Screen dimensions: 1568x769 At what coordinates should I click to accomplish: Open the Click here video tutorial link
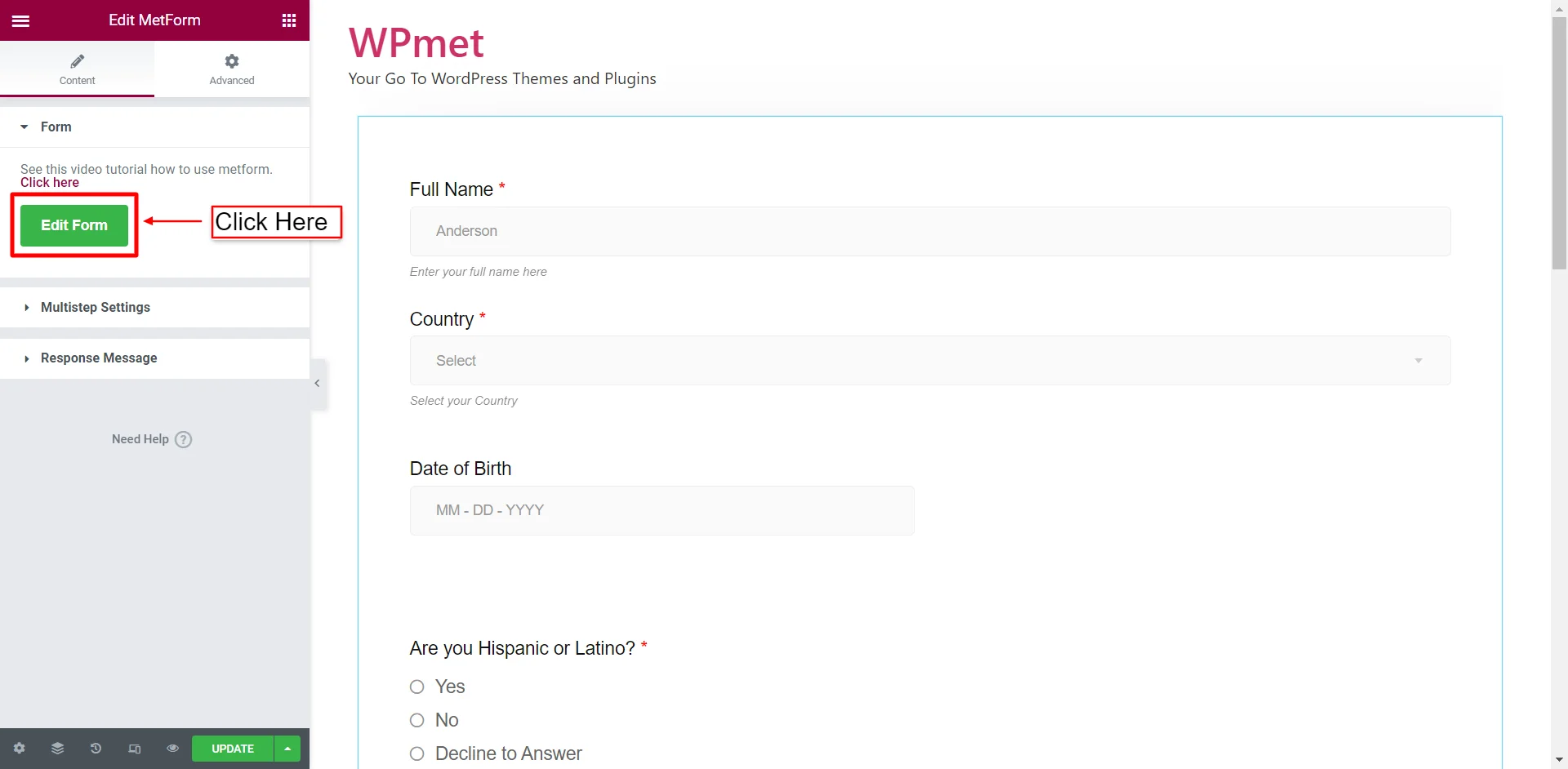pos(50,183)
